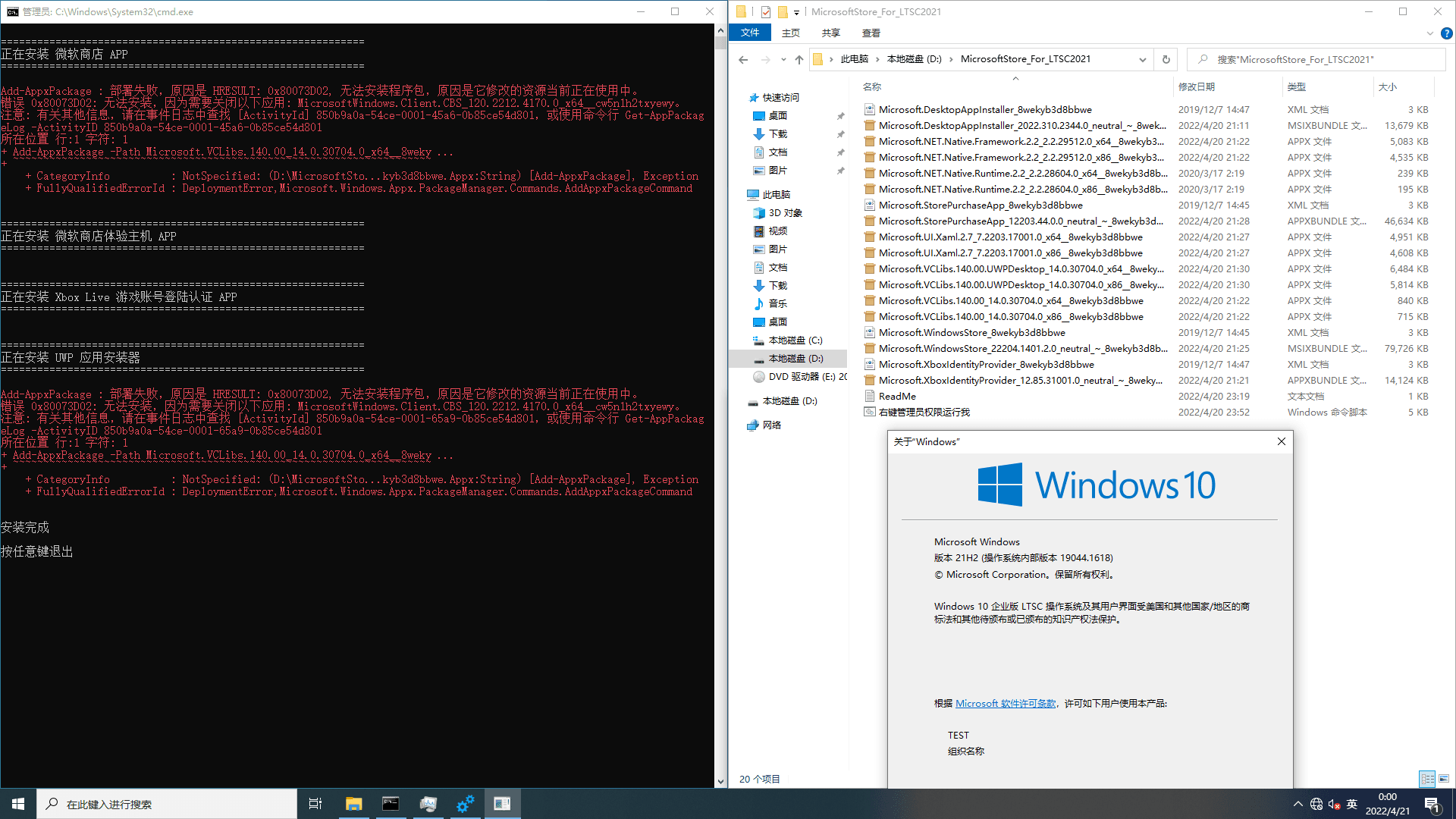Select the 音乐 music icon in navigation pane
This screenshot has width=1456, height=819.
click(759, 304)
